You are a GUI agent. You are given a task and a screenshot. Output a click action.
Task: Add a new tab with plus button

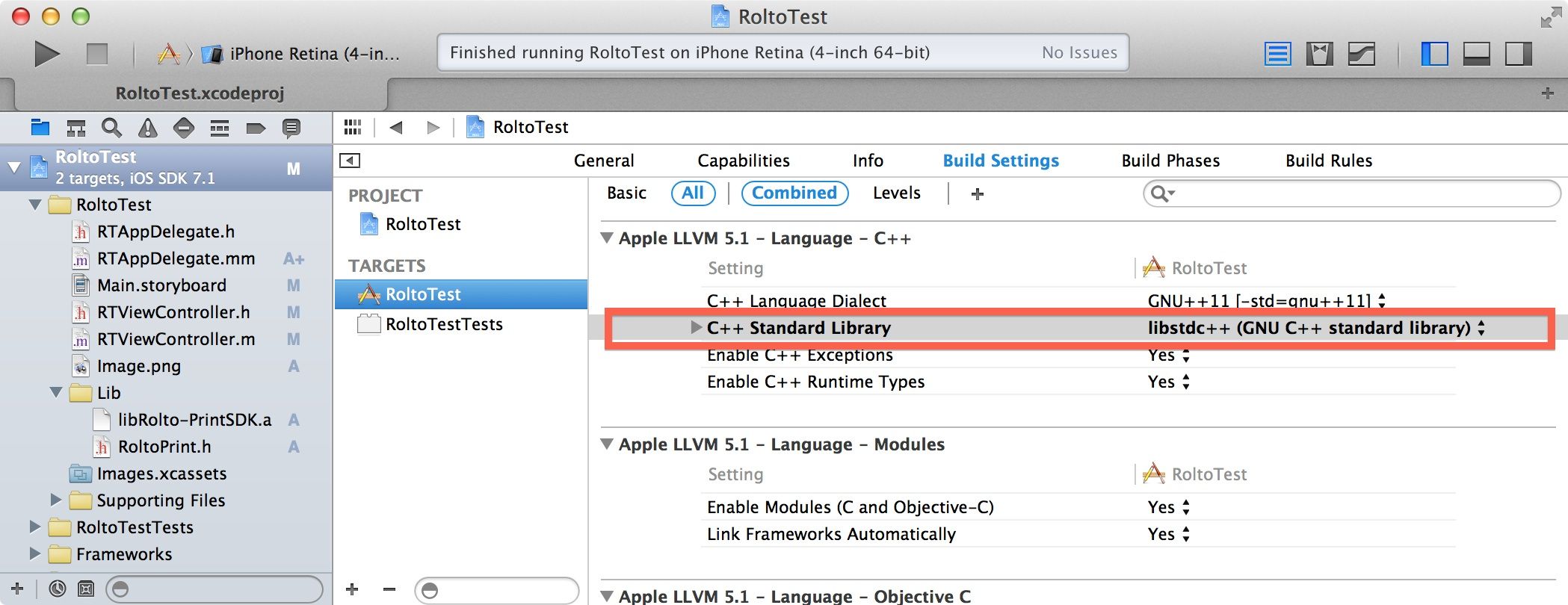(x=1547, y=93)
